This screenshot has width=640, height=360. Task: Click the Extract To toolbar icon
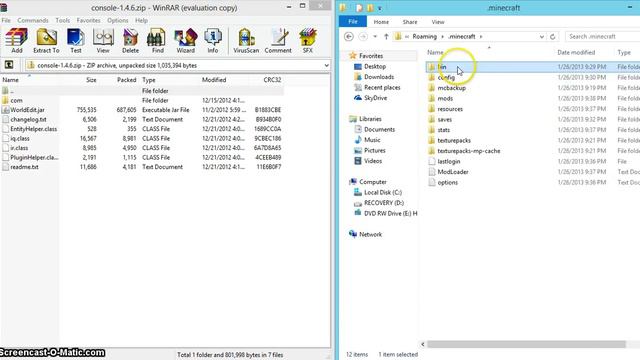click(x=46, y=41)
